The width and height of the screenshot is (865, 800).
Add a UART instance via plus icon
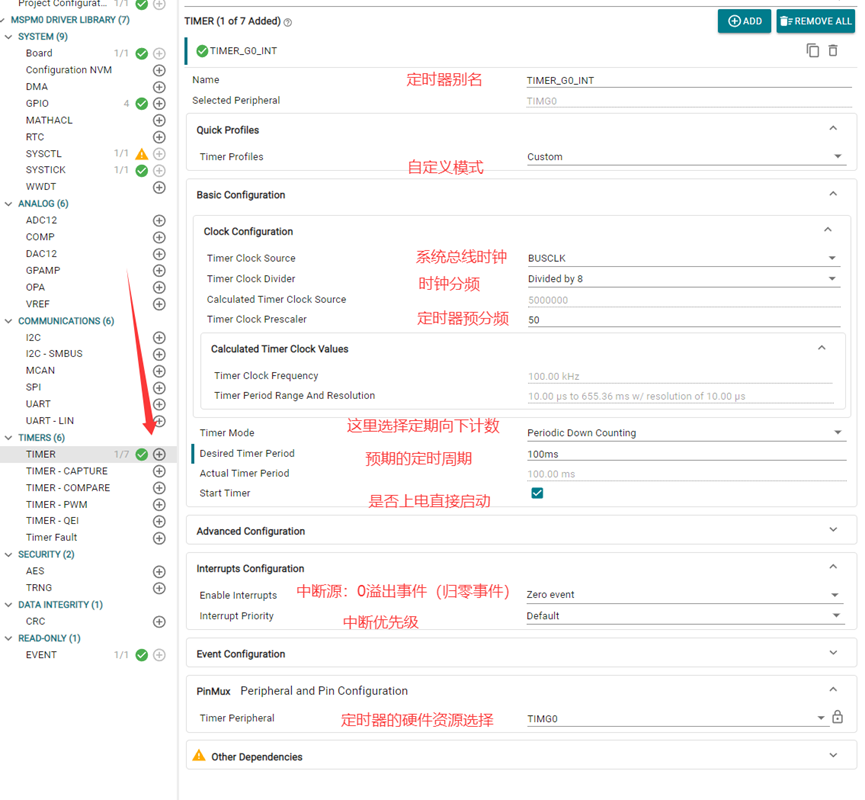[158, 403]
